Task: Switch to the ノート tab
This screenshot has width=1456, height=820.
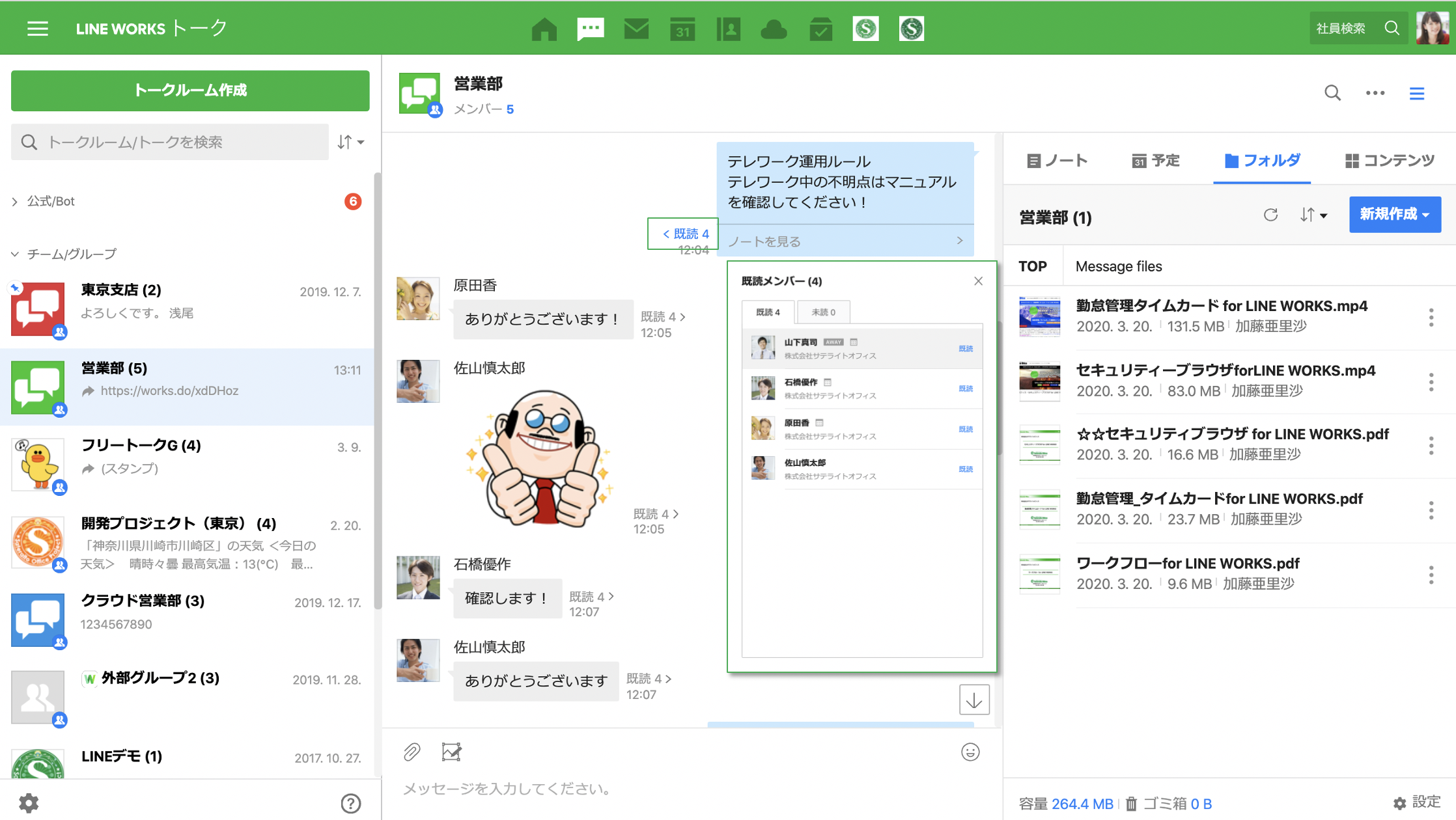Action: (x=1057, y=160)
